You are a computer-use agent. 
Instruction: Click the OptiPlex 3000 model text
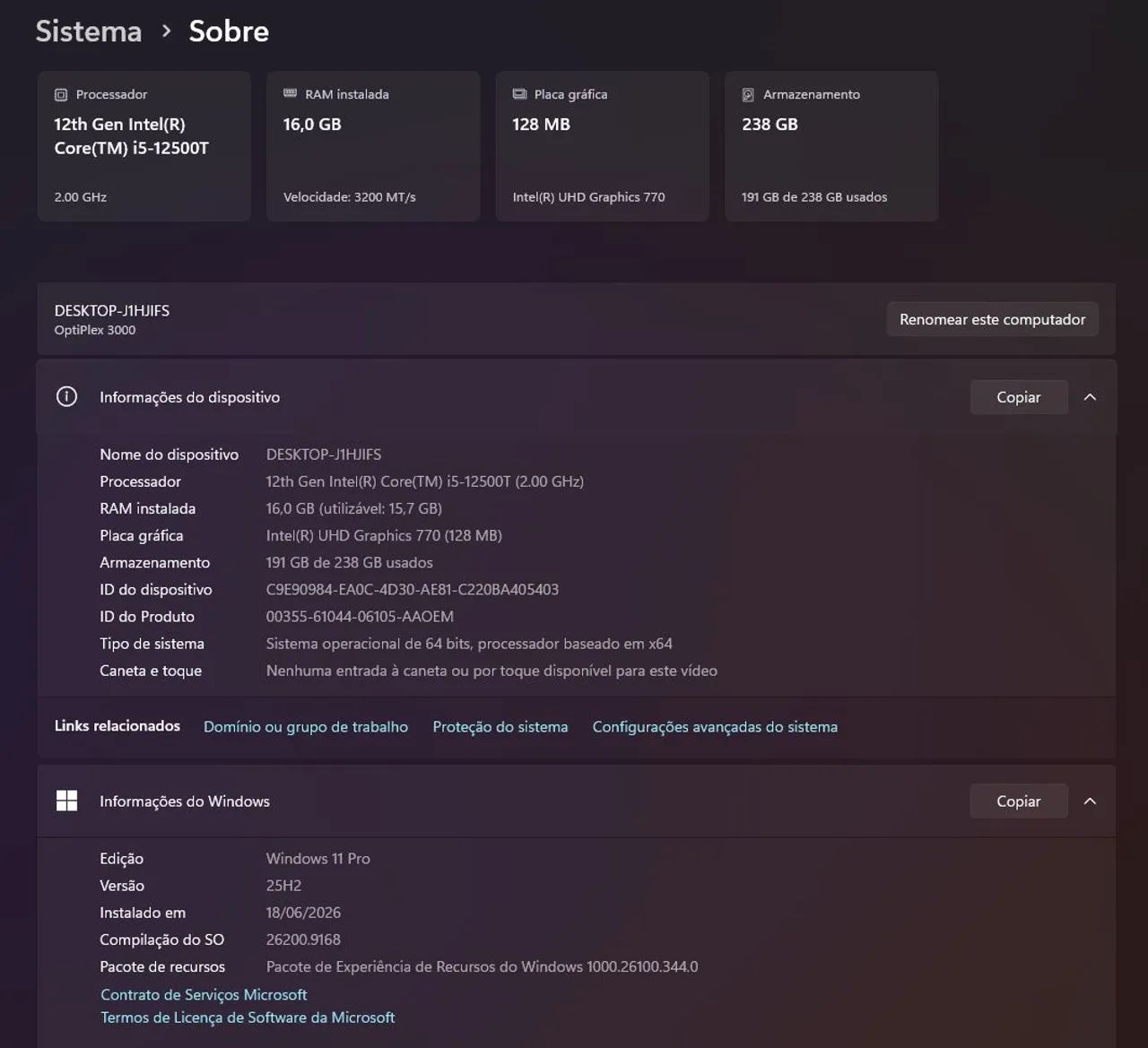pyautogui.click(x=95, y=330)
